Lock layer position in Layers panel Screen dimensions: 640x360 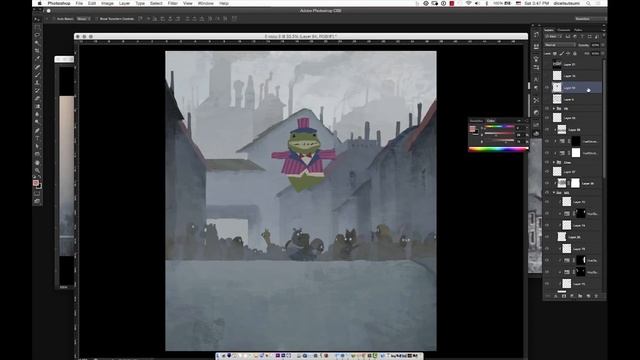568,53
